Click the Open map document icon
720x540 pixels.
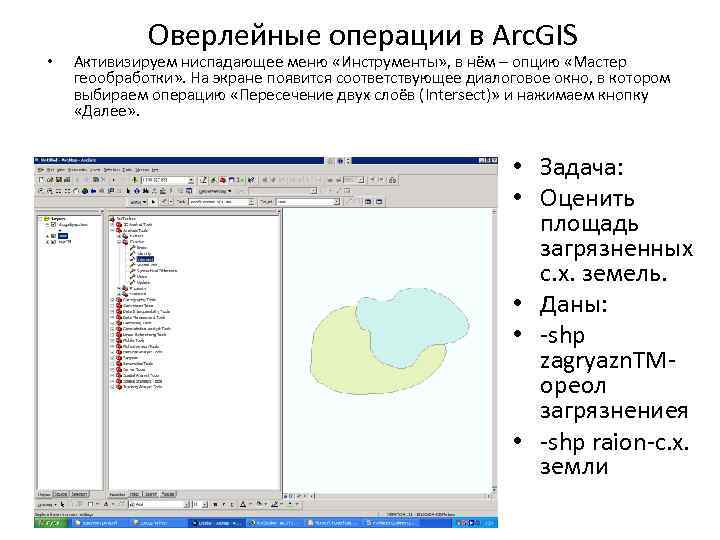coord(50,180)
